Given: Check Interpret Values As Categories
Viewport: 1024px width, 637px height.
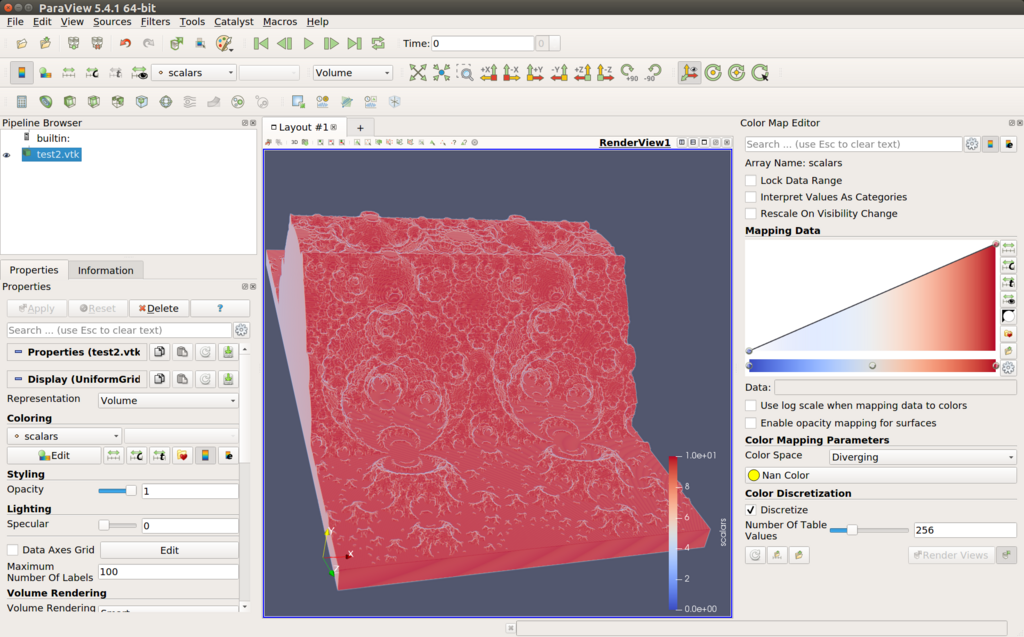Looking at the screenshot, I should tap(751, 197).
